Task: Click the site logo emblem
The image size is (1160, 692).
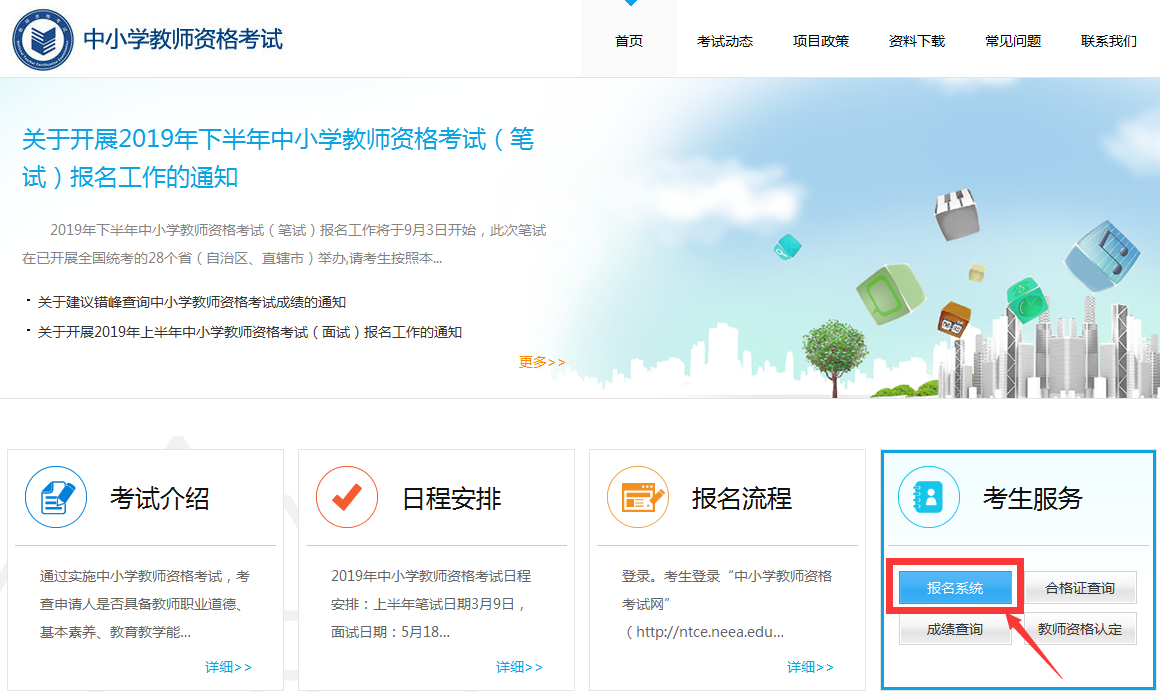Action: tap(43, 39)
